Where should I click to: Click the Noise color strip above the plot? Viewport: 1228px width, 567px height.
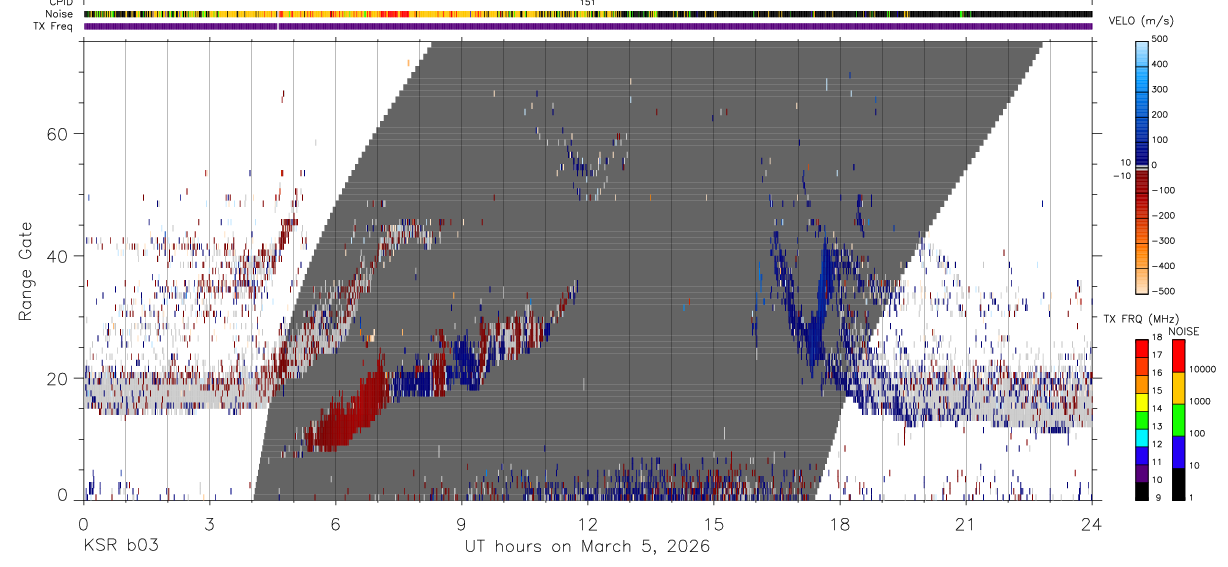(x=587, y=14)
